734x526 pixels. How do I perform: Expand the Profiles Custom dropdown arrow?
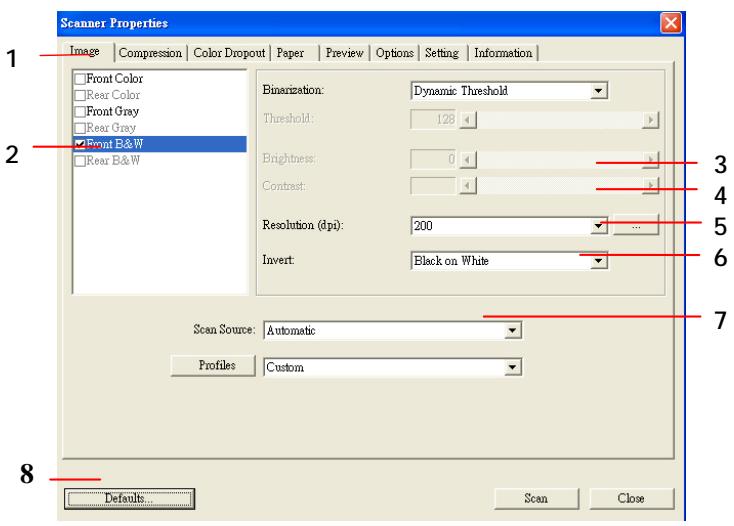coord(513,367)
